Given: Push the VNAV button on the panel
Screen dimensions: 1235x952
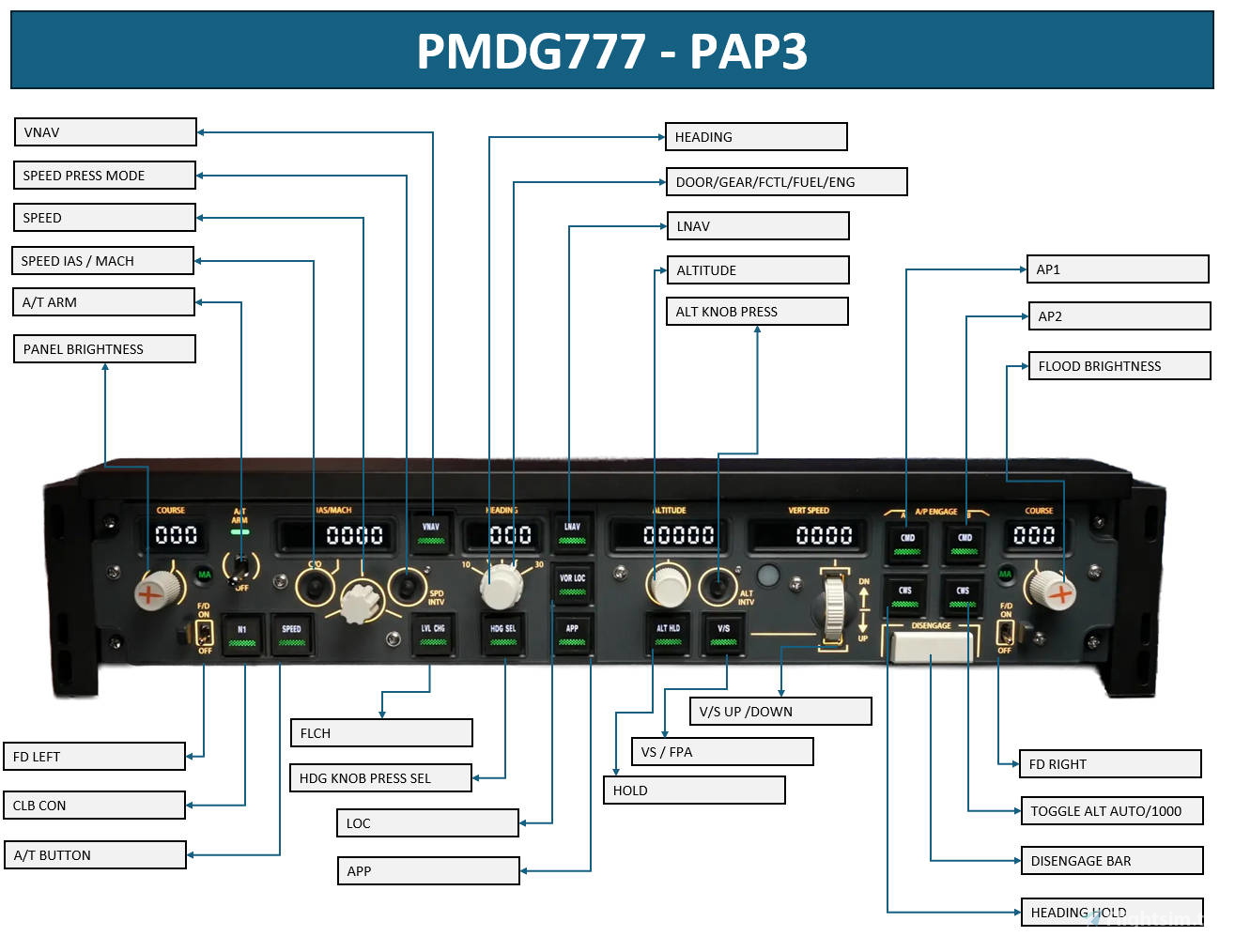Looking at the screenshot, I should point(431,533).
